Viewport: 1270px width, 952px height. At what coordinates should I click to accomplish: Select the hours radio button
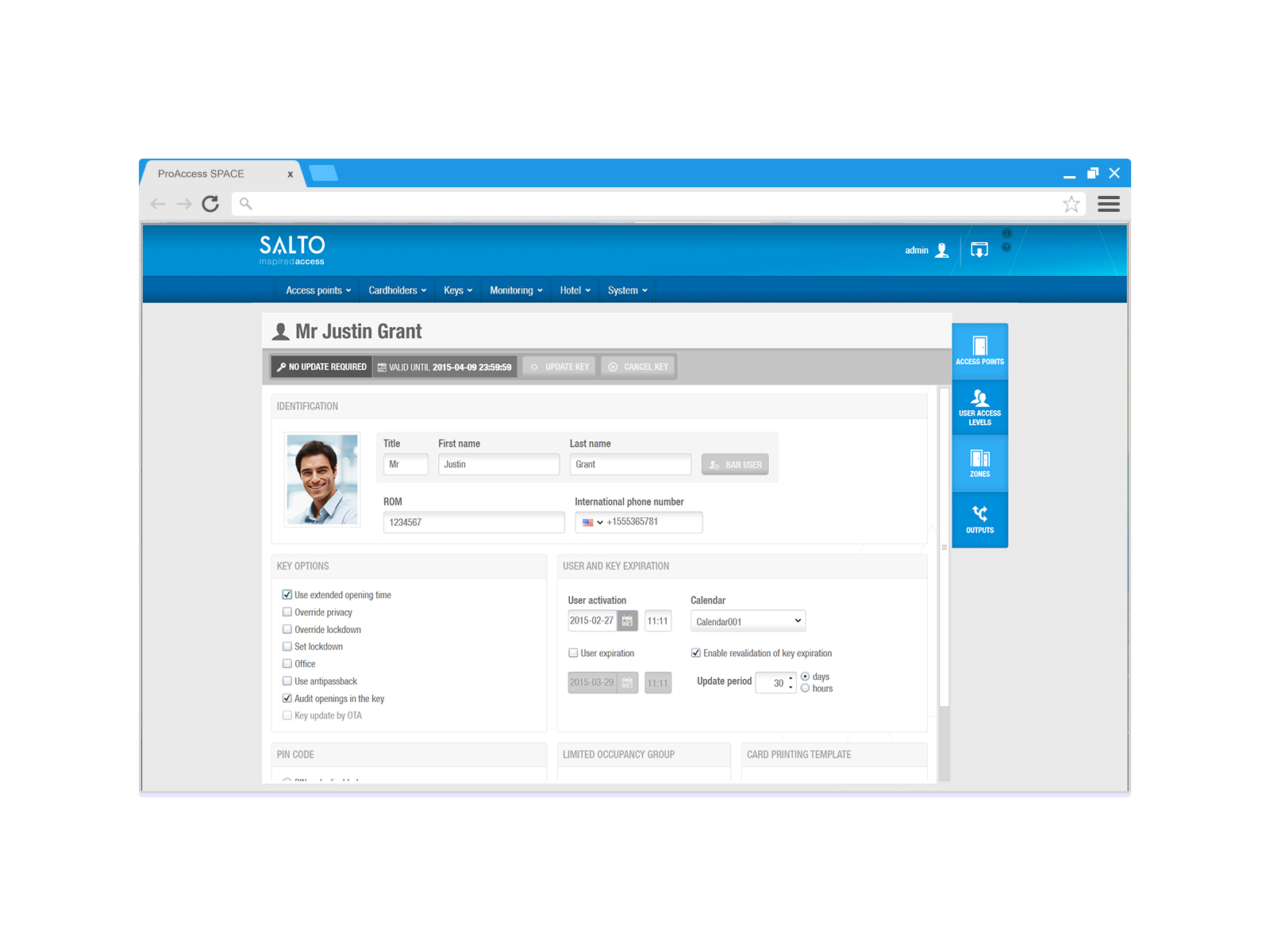coord(805,689)
